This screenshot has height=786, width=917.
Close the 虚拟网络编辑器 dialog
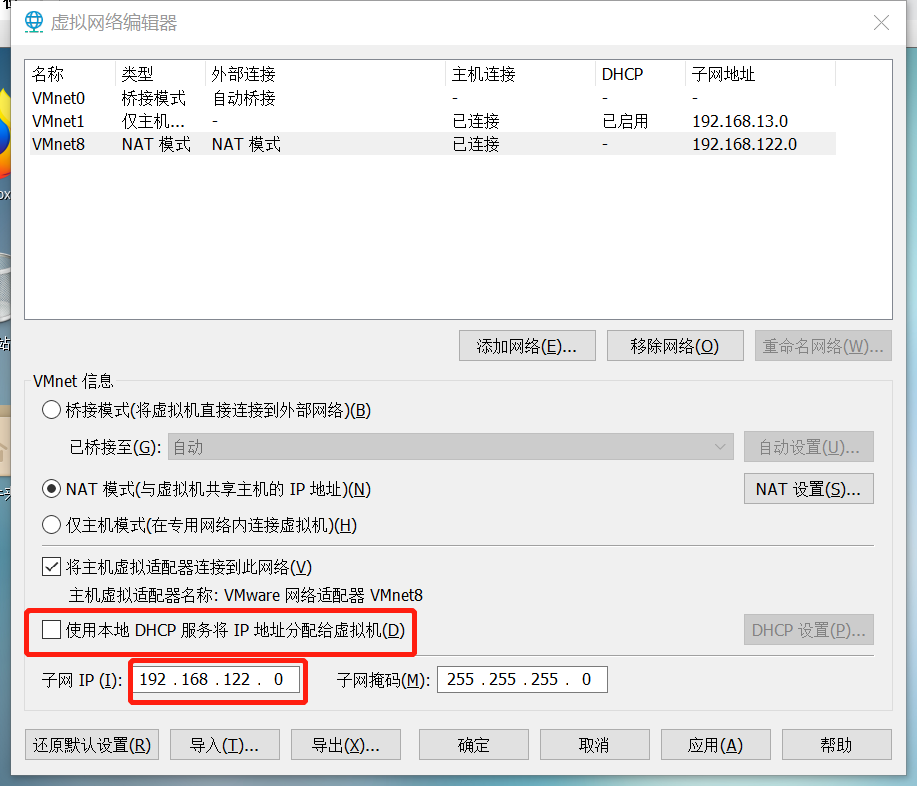pyautogui.click(x=881, y=22)
